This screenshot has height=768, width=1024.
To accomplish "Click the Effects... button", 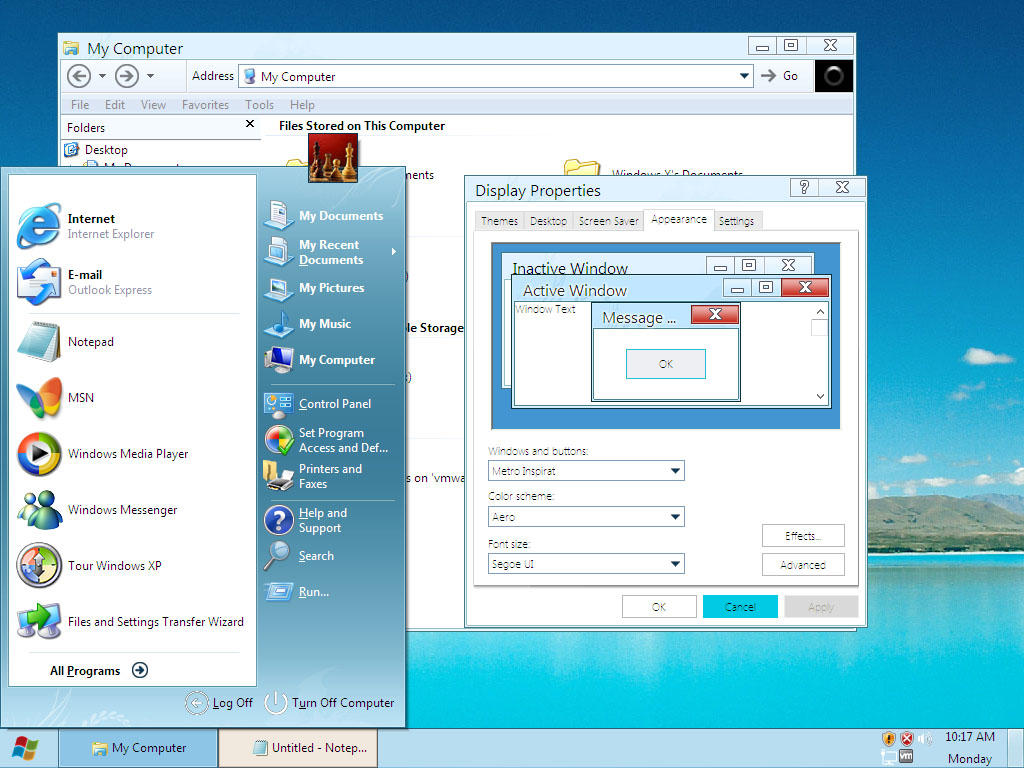I will (x=803, y=536).
